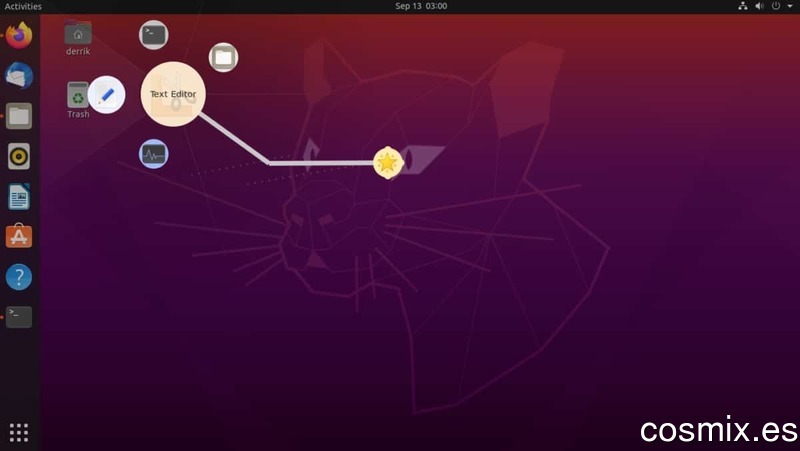Open Help from the dock

point(19,277)
